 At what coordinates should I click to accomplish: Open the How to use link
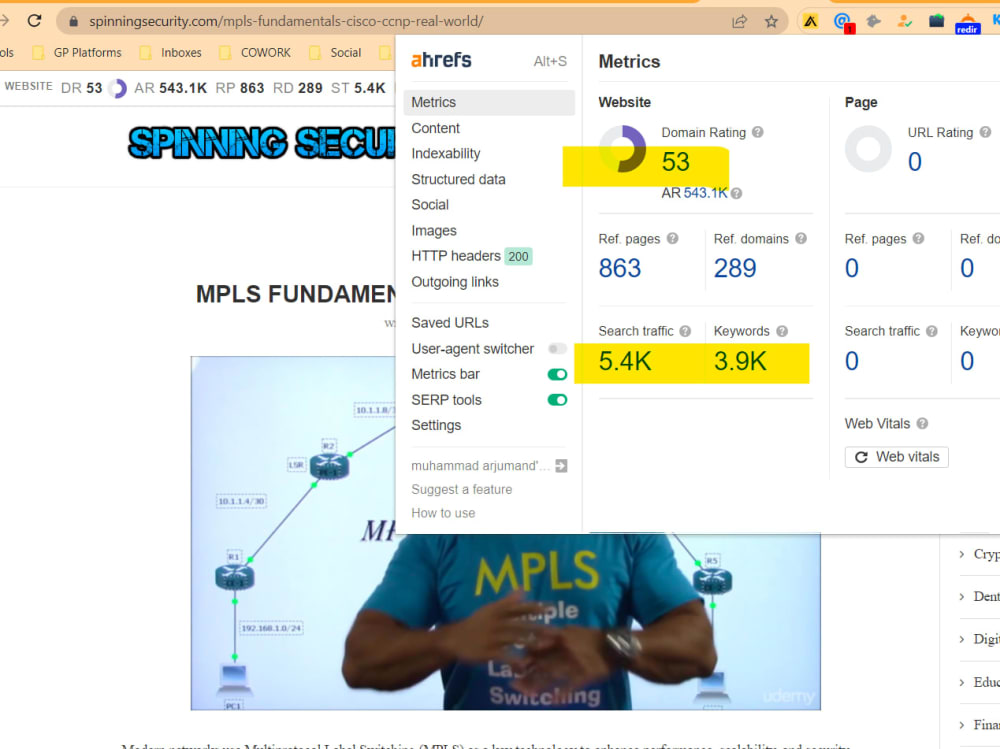click(443, 513)
